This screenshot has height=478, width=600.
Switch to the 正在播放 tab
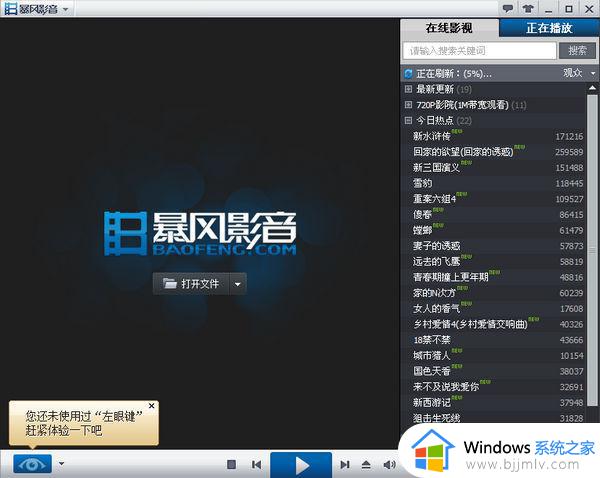click(x=549, y=28)
